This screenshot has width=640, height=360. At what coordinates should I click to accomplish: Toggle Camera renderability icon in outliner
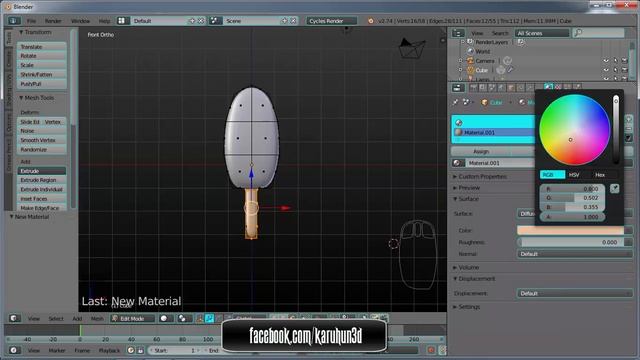tap(624, 61)
